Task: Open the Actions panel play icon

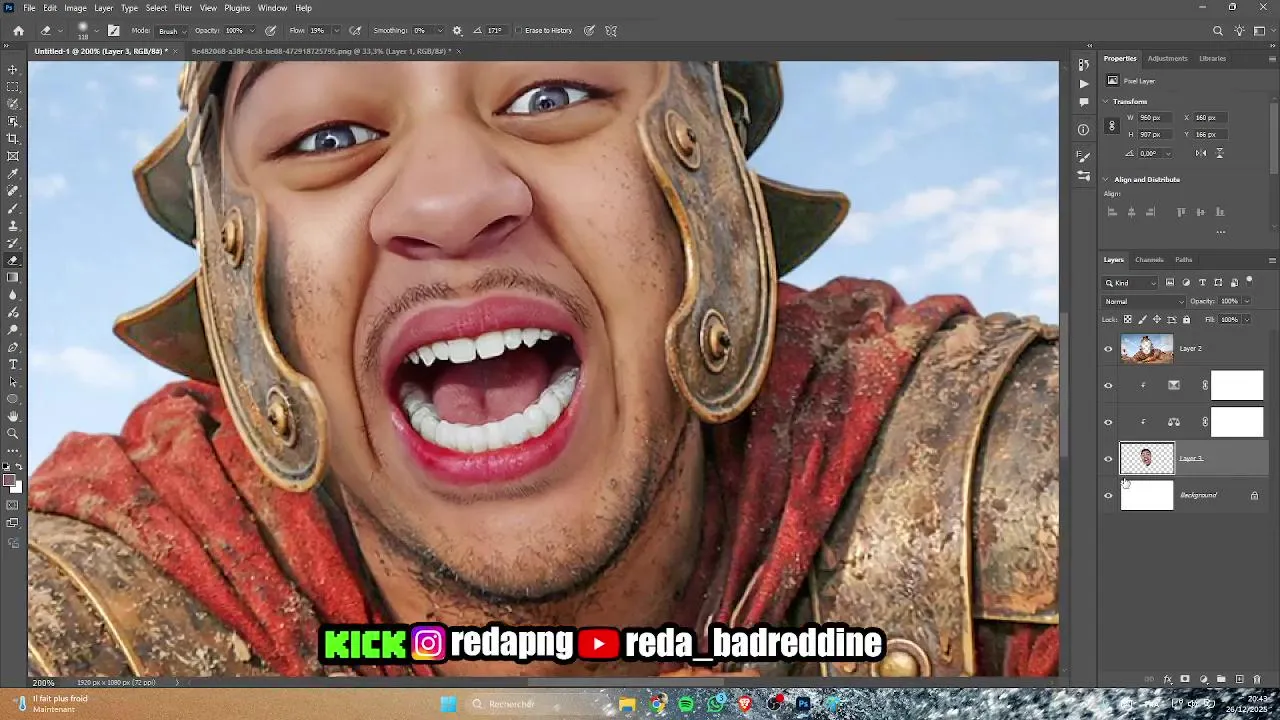Action: click(1083, 84)
